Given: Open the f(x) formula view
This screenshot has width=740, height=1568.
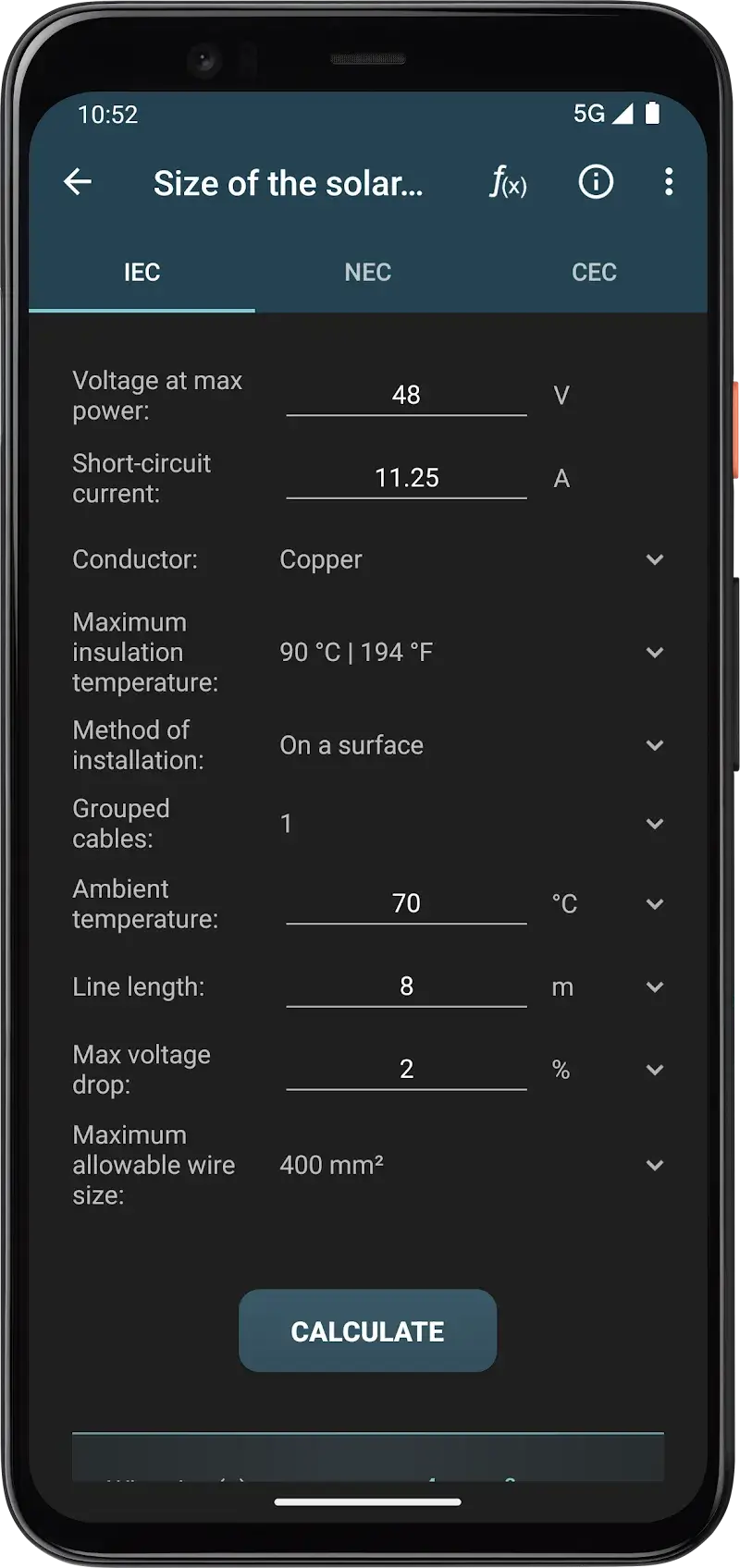Looking at the screenshot, I should click(x=507, y=182).
